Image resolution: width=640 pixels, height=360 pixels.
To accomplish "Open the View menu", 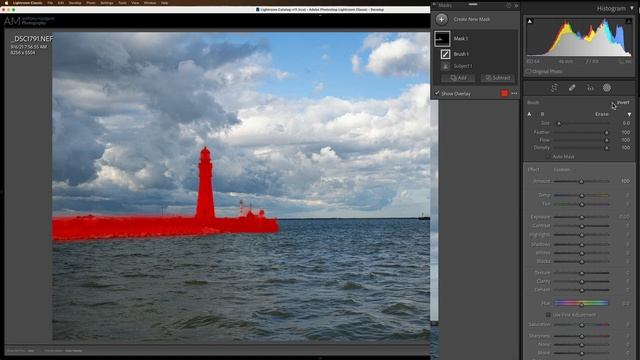I will tap(135, 3).
